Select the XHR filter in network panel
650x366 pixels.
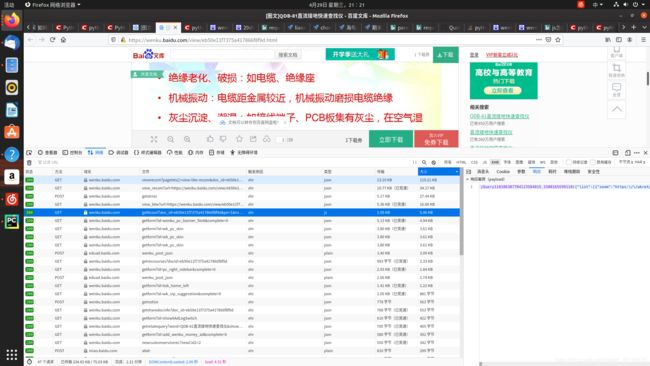tap(495, 162)
